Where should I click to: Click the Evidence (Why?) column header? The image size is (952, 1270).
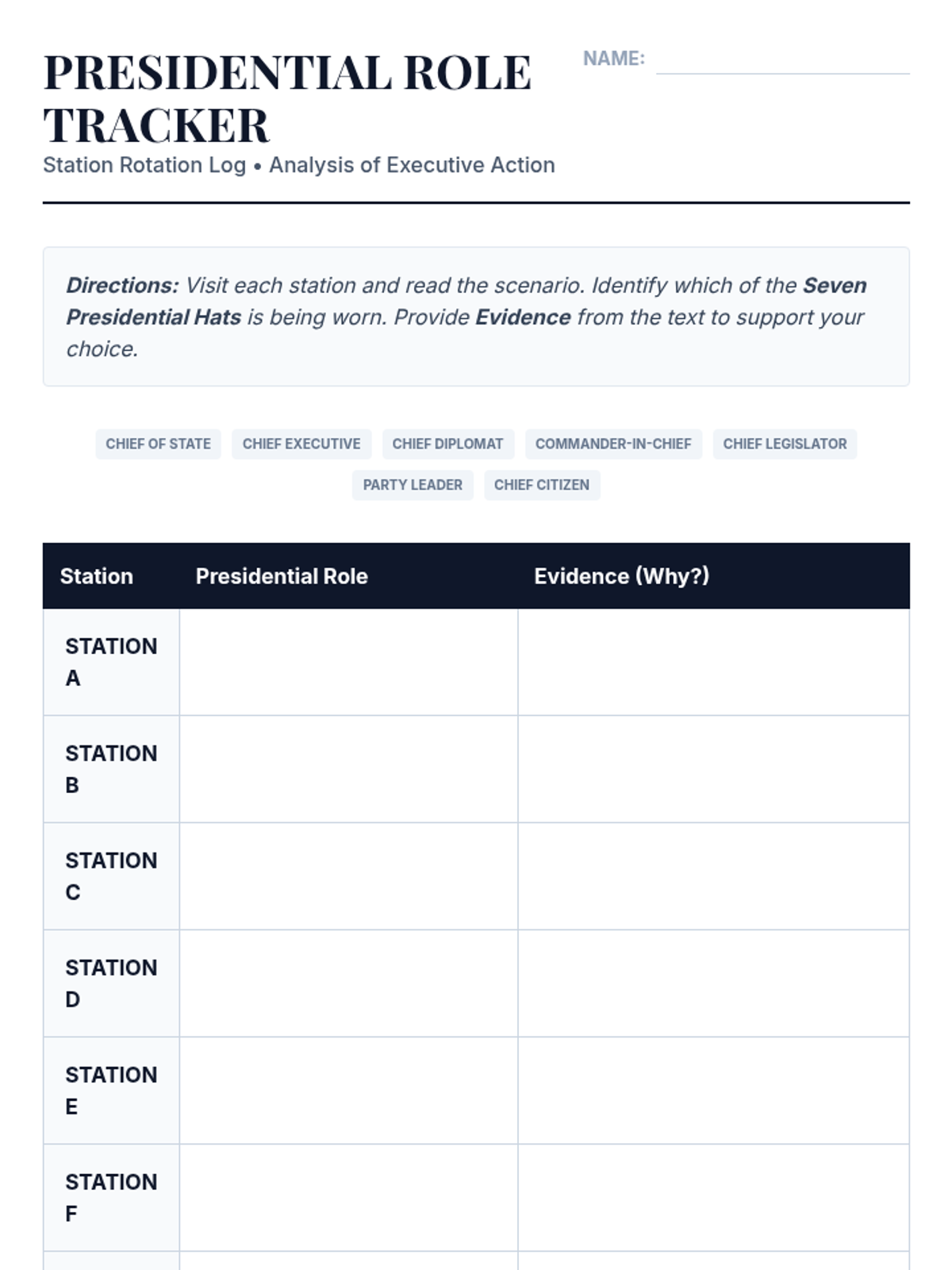point(621,576)
